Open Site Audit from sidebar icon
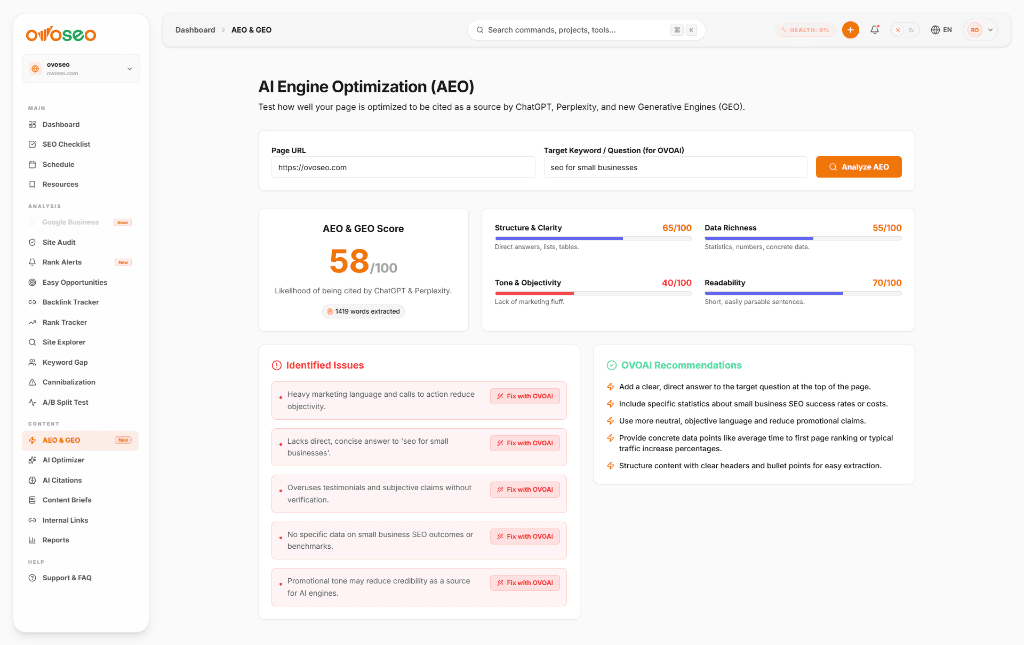This screenshot has height=645, width=1024. click(x=32, y=242)
